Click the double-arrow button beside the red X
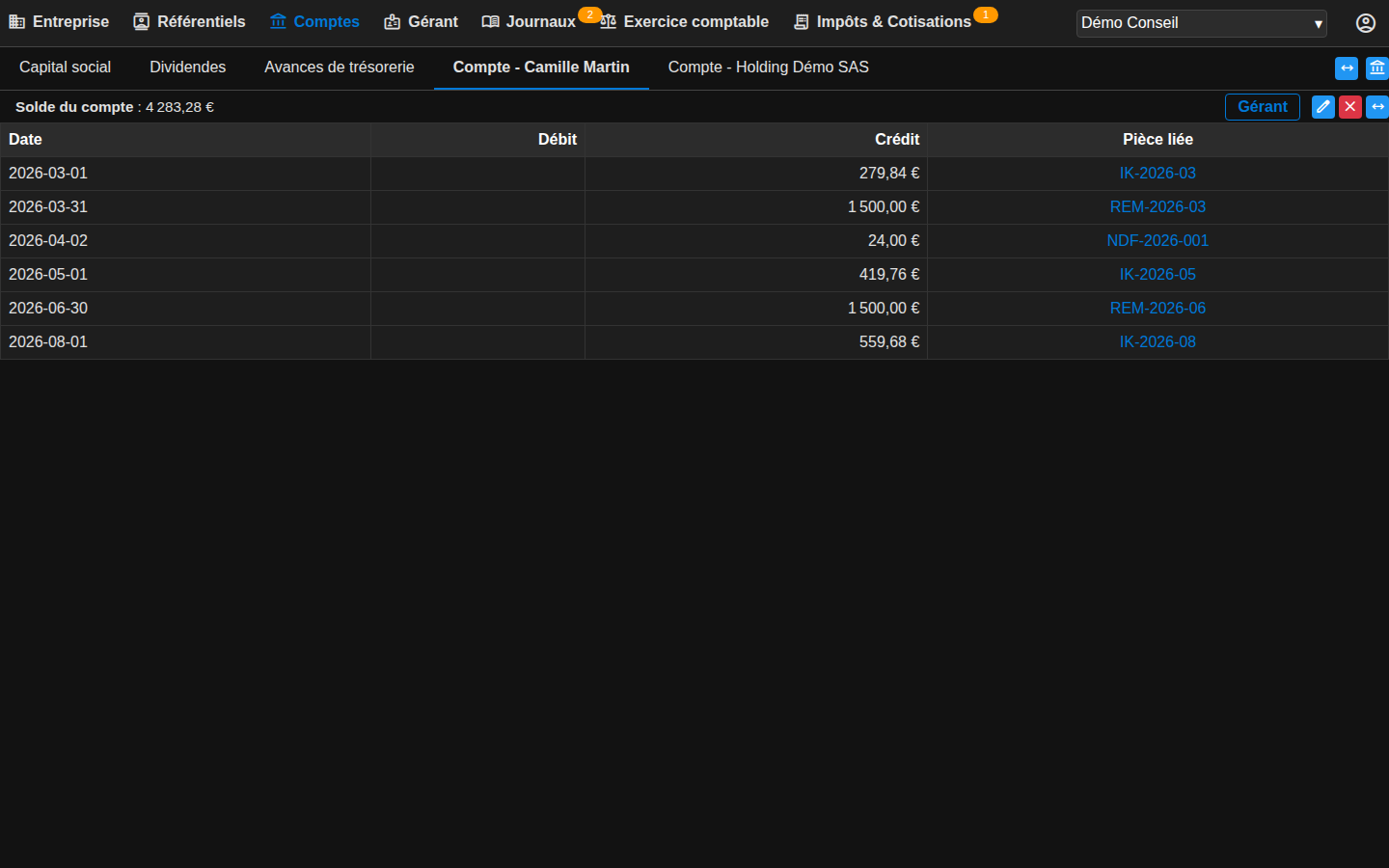Screen dimensions: 1389x868 [x=1377, y=107]
